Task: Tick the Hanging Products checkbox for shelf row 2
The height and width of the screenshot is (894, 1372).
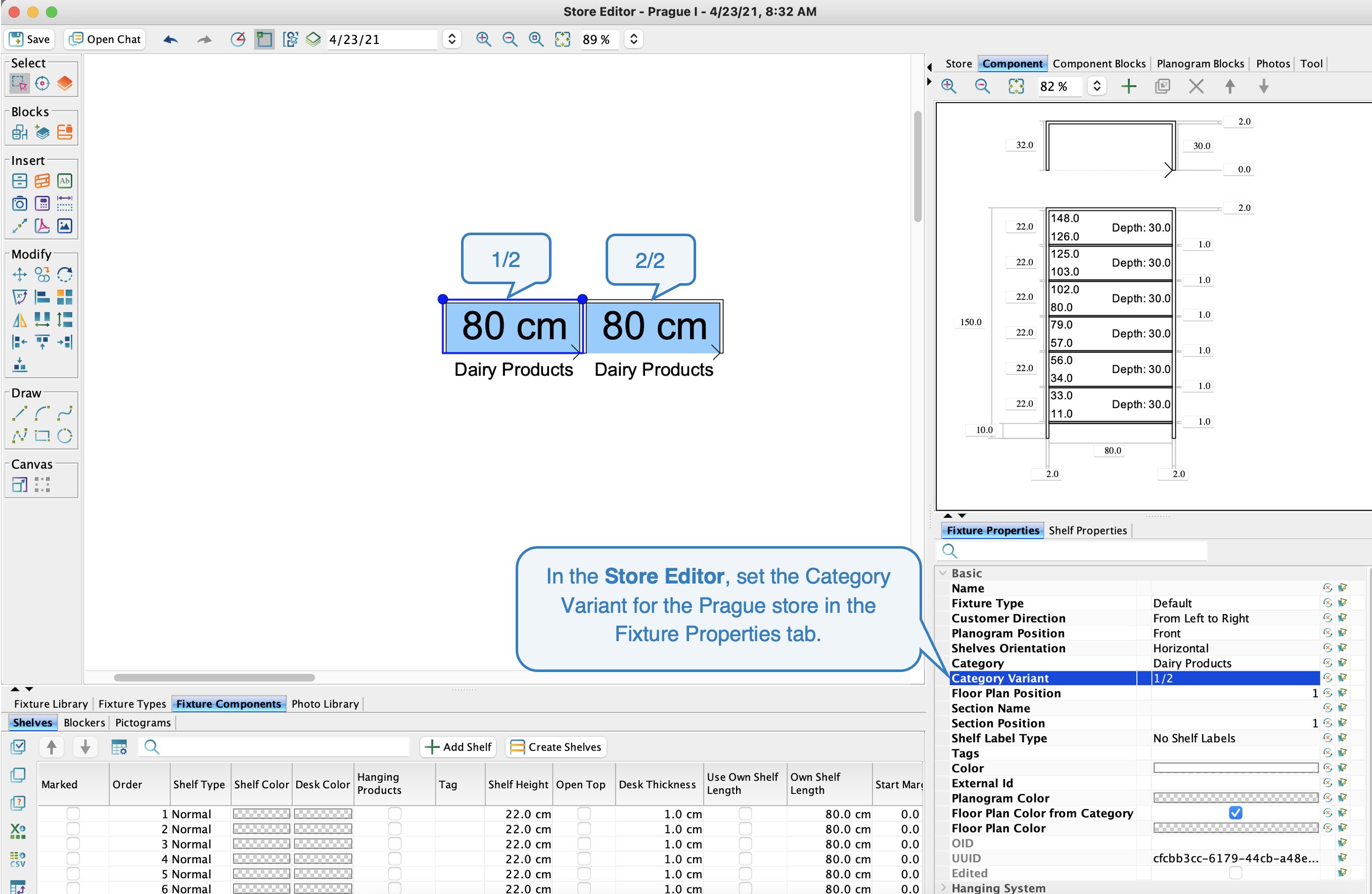Action: tap(394, 828)
